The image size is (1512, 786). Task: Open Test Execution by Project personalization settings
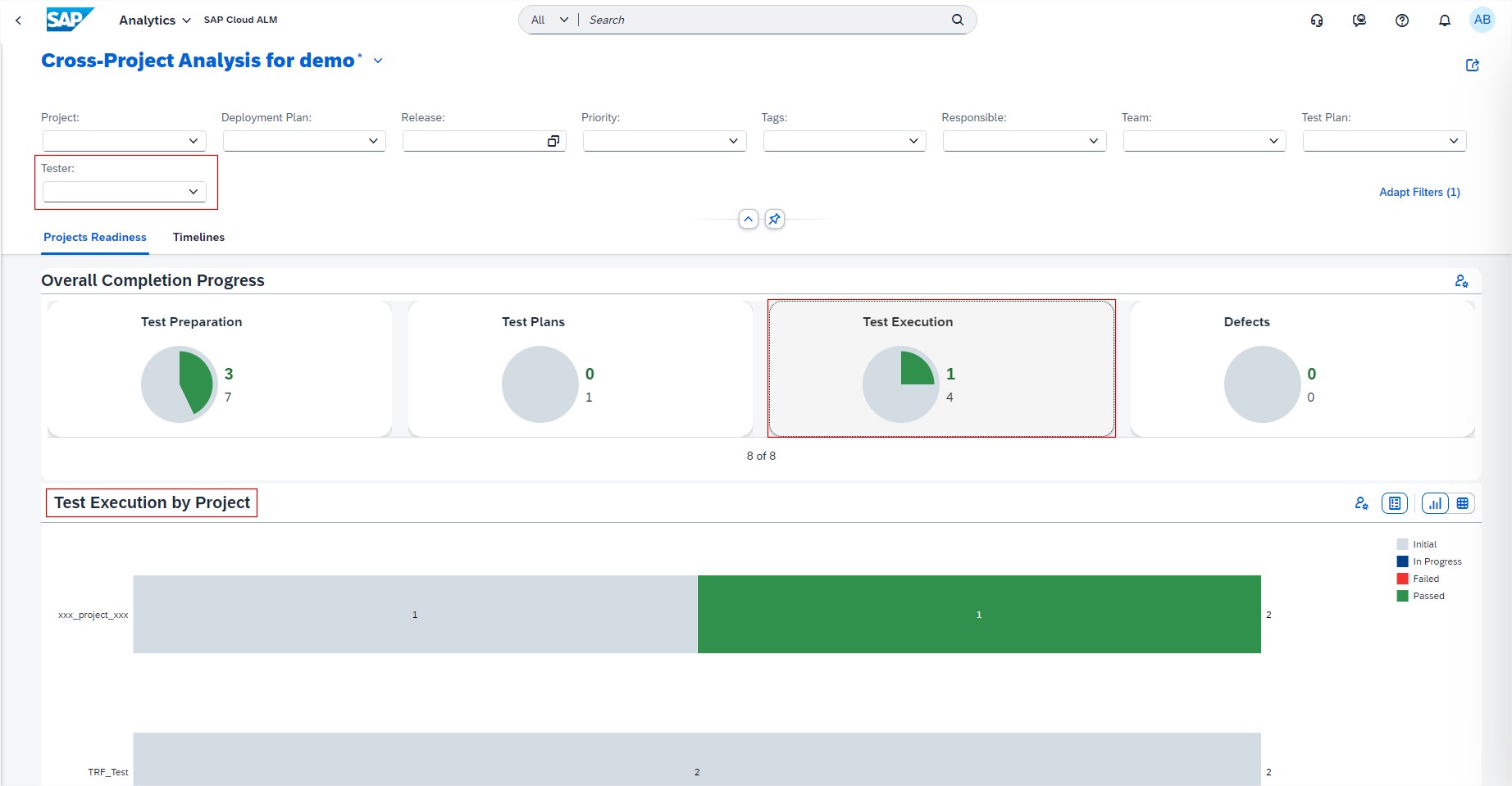(1361, 503)
